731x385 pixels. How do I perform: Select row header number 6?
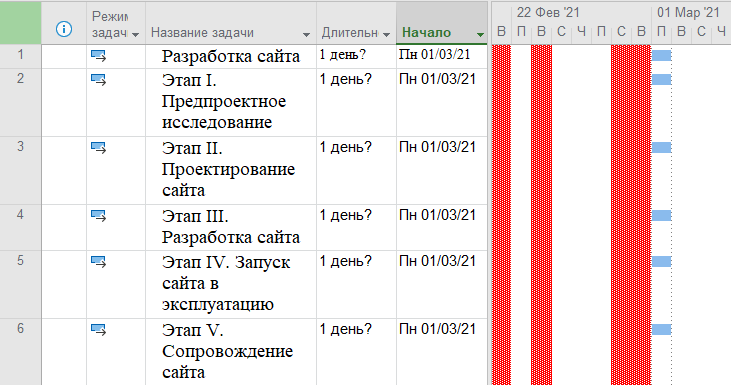coord(21,352)
